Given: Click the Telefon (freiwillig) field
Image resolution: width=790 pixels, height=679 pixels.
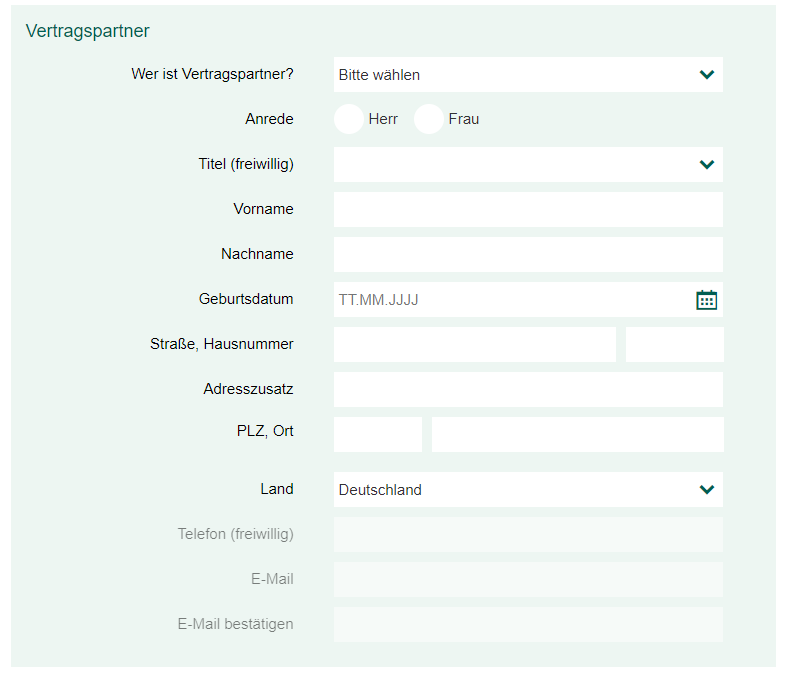Looking at the screenshot, I should (x=528, y=534).
